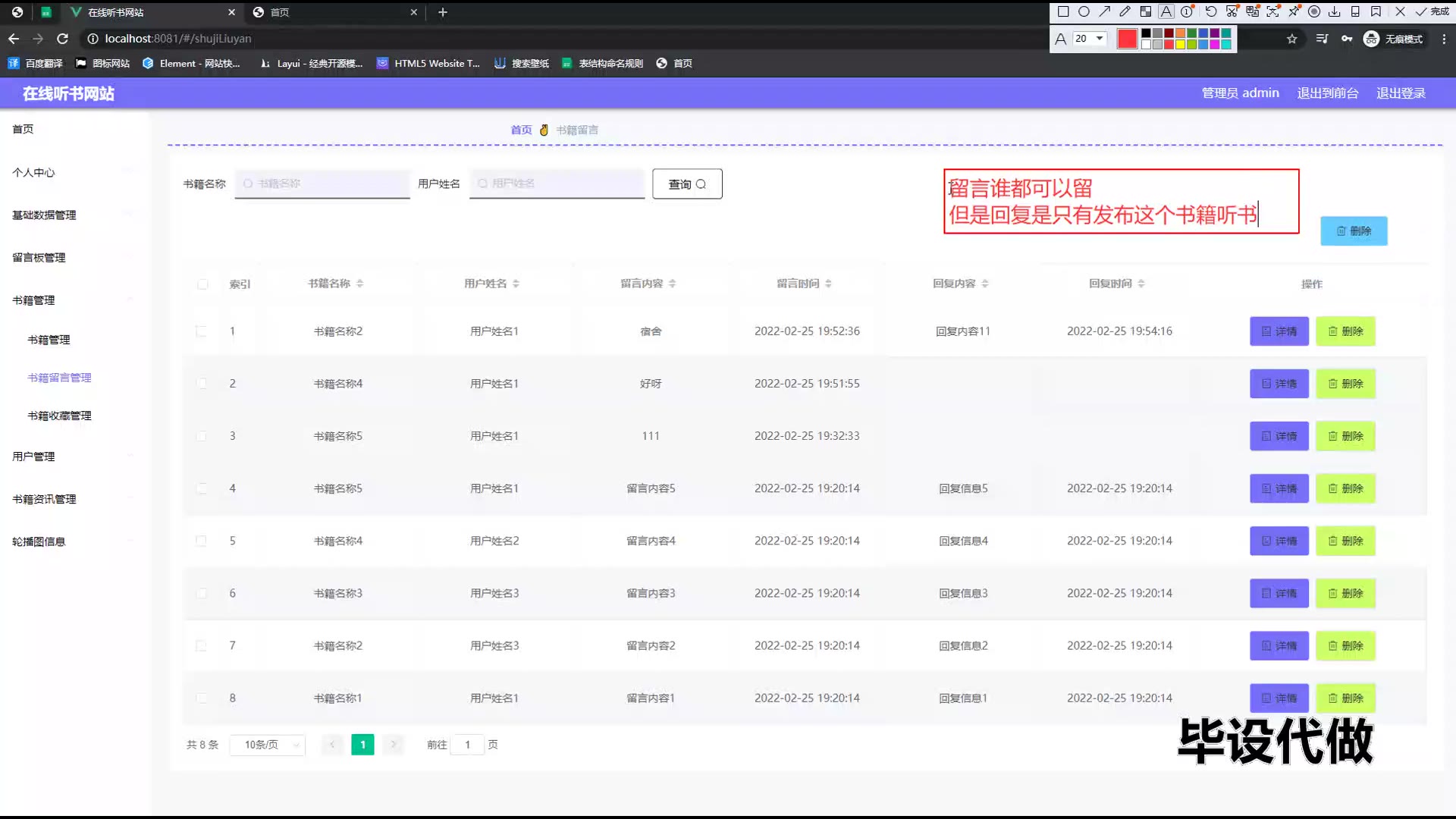Tick checkbox for row 6 留言内容3

(201, 593)
